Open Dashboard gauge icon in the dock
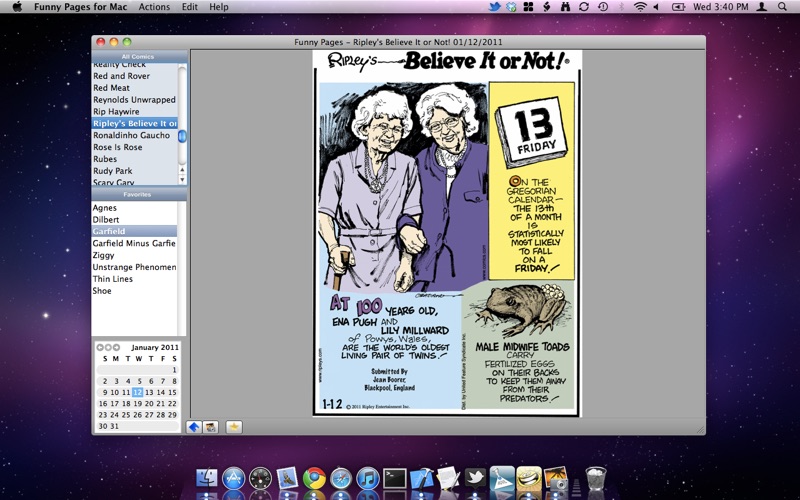 click(260, 479)
